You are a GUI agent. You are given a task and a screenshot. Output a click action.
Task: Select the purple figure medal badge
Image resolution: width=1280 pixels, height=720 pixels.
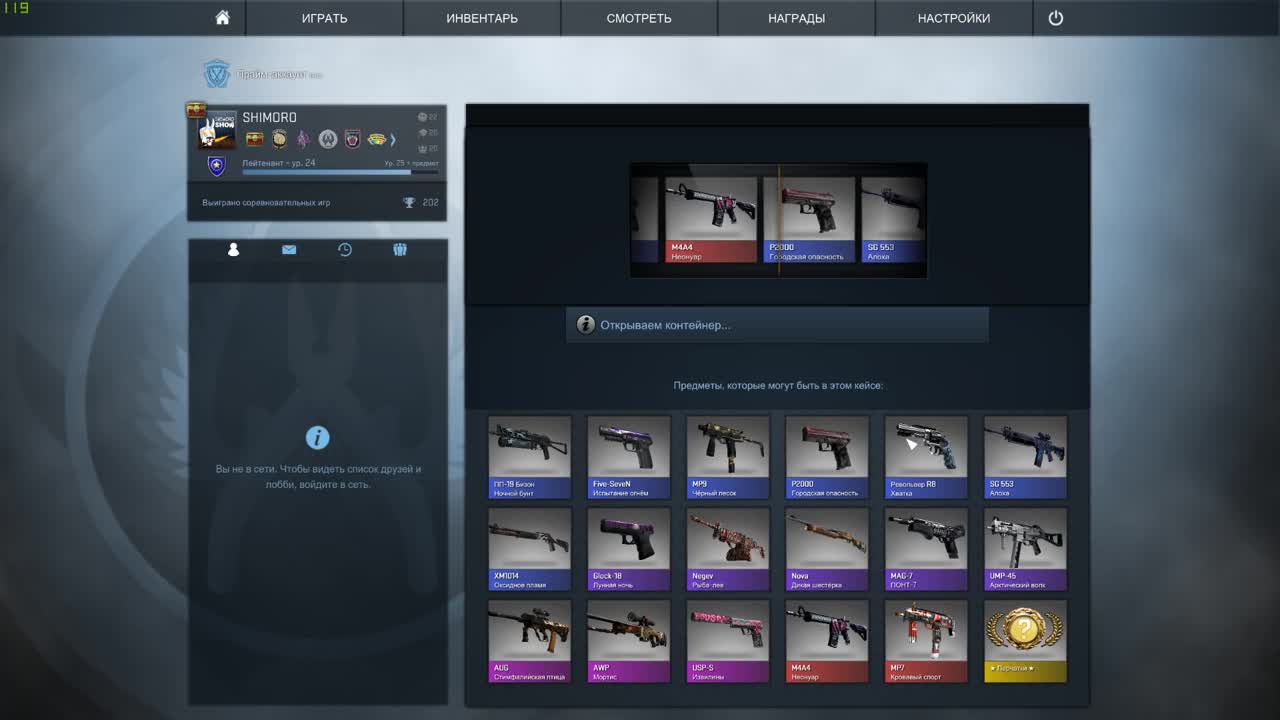[x=303, y=139]
